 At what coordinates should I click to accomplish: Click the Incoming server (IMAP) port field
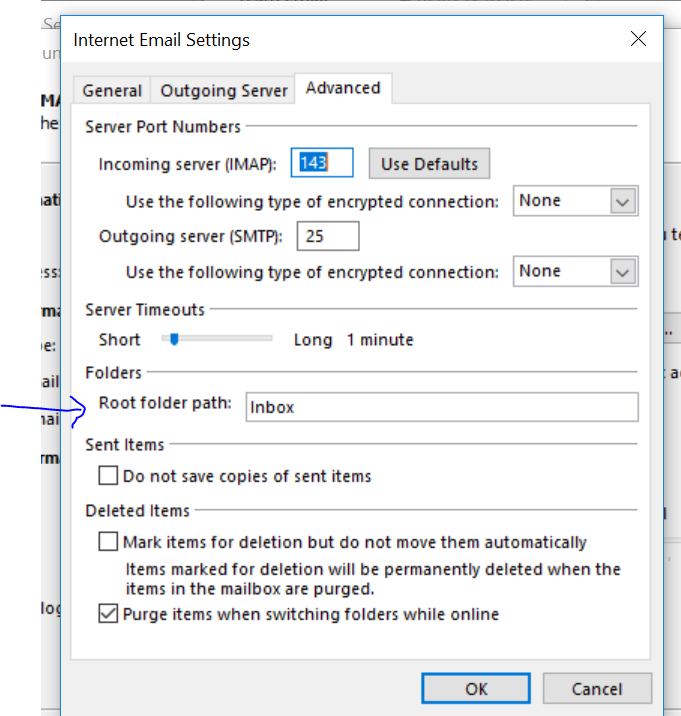[322, 163]
